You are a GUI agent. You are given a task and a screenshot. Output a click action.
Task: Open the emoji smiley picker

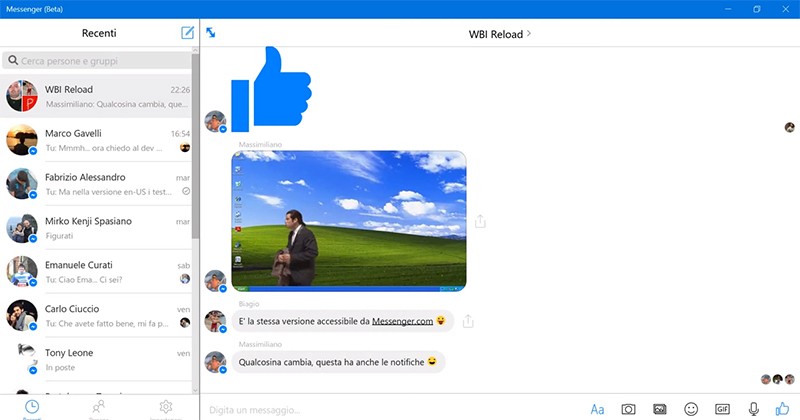pyautogui.click(x=691, y=409)
